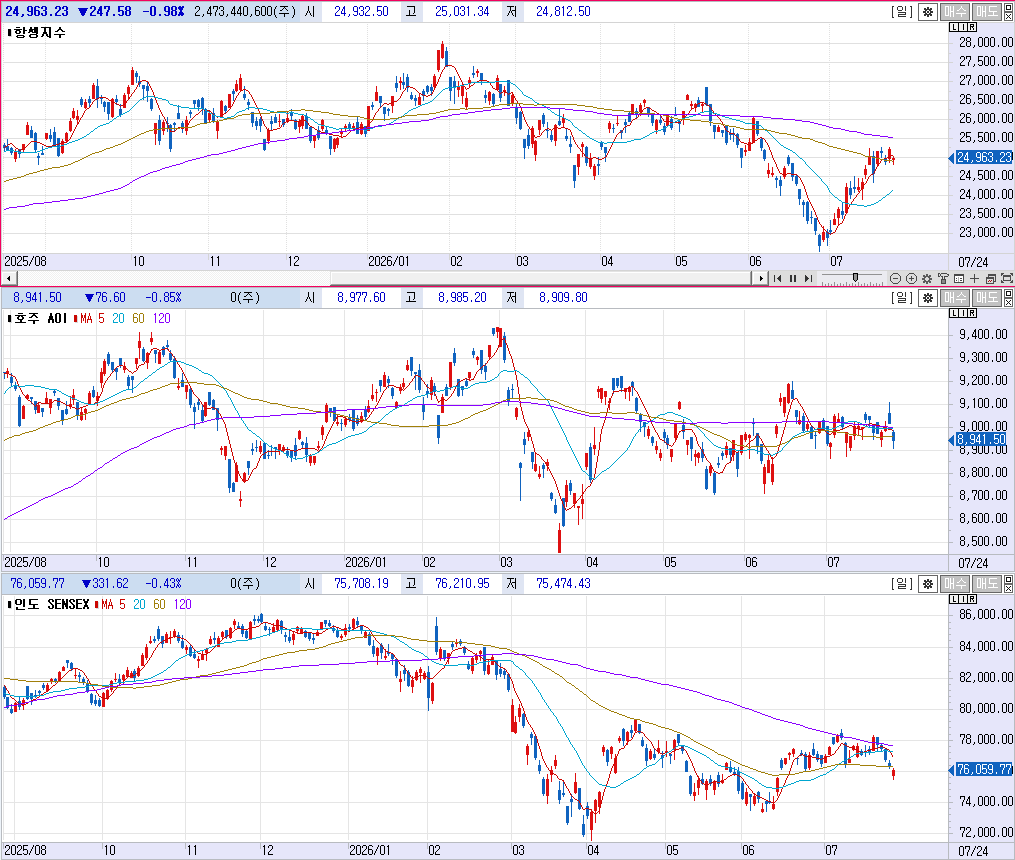Click the 매도 sell button on Australia AOI chart
The image size is (1015, 860).
point(987,298)
